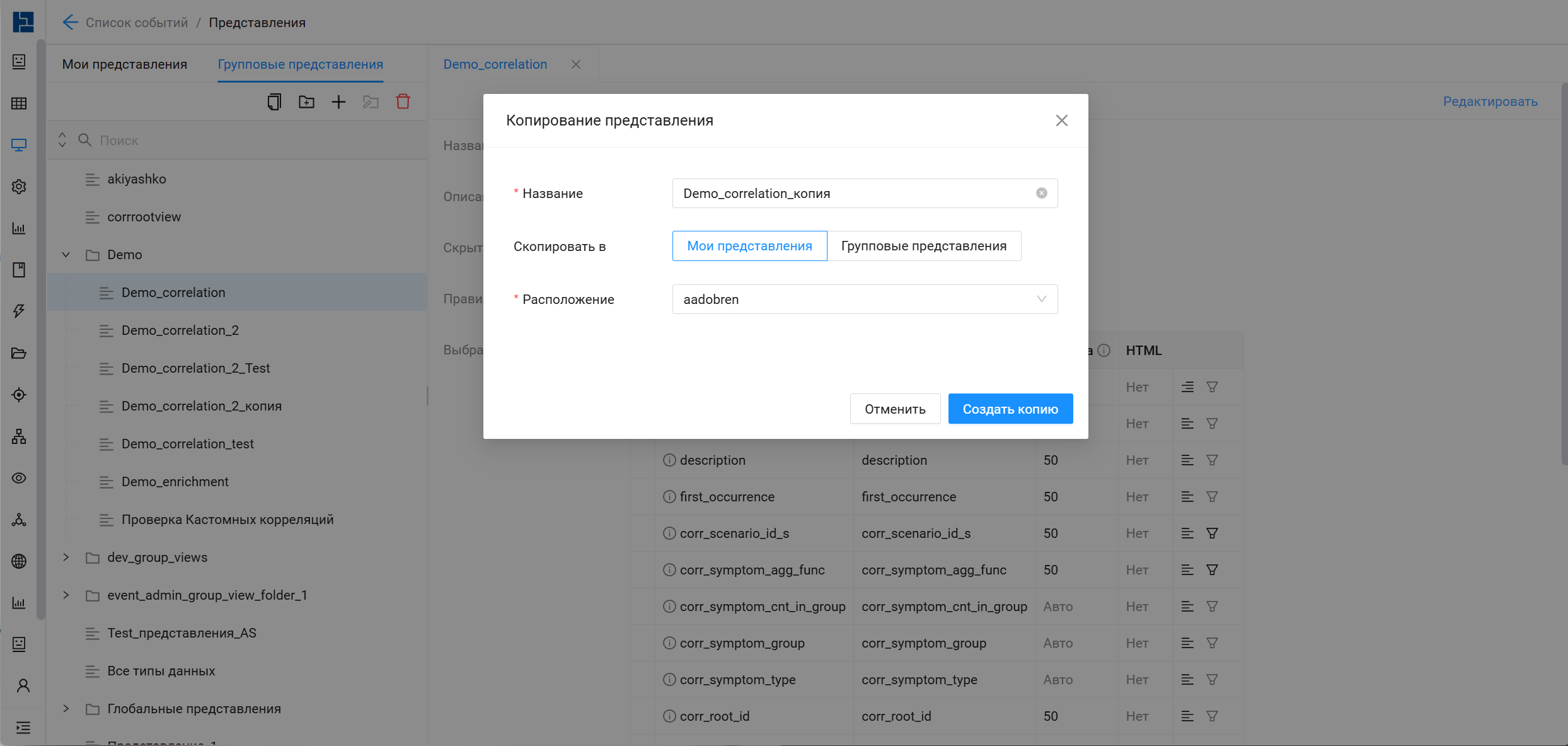1568x746 pixels.
Task: Switch to Мои представления tab
Action: (125, 64)
